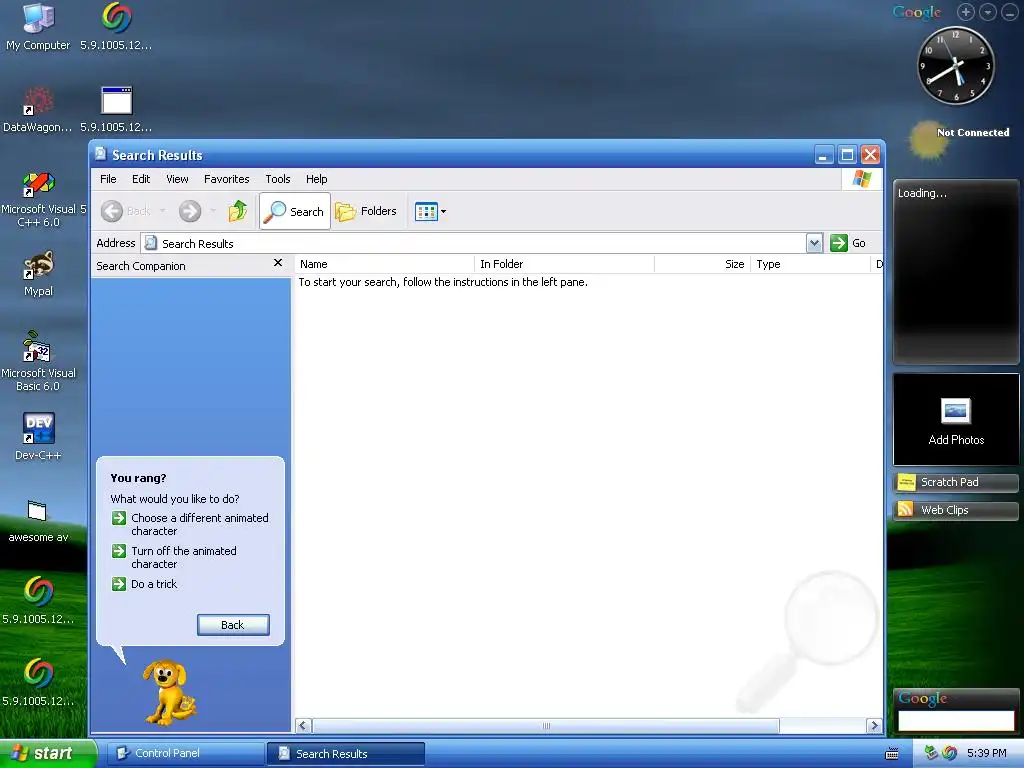Viewport: 1024px width, 768px height.
Task: Toggle the Search toolbar button
Action: 295,211
